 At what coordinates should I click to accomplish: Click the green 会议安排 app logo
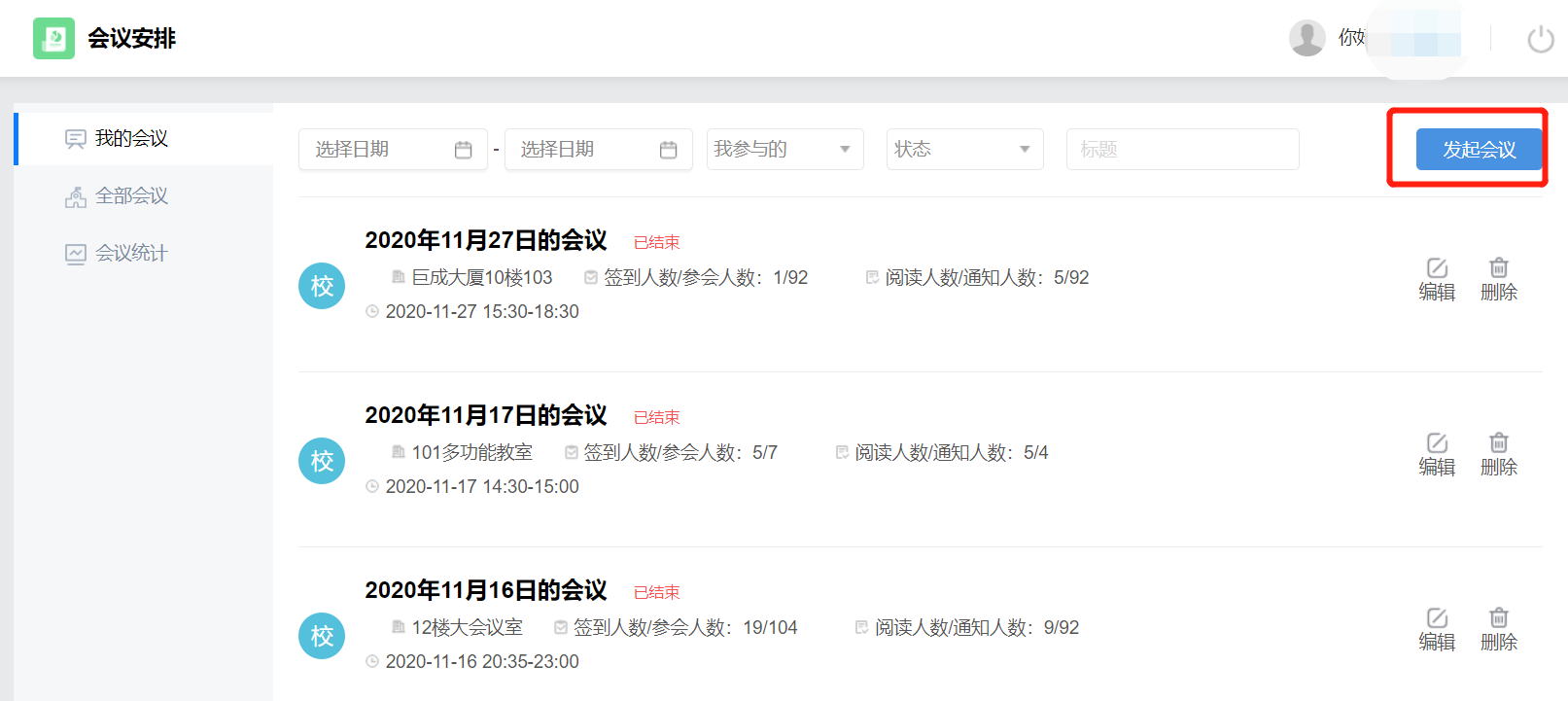point(53,39)
